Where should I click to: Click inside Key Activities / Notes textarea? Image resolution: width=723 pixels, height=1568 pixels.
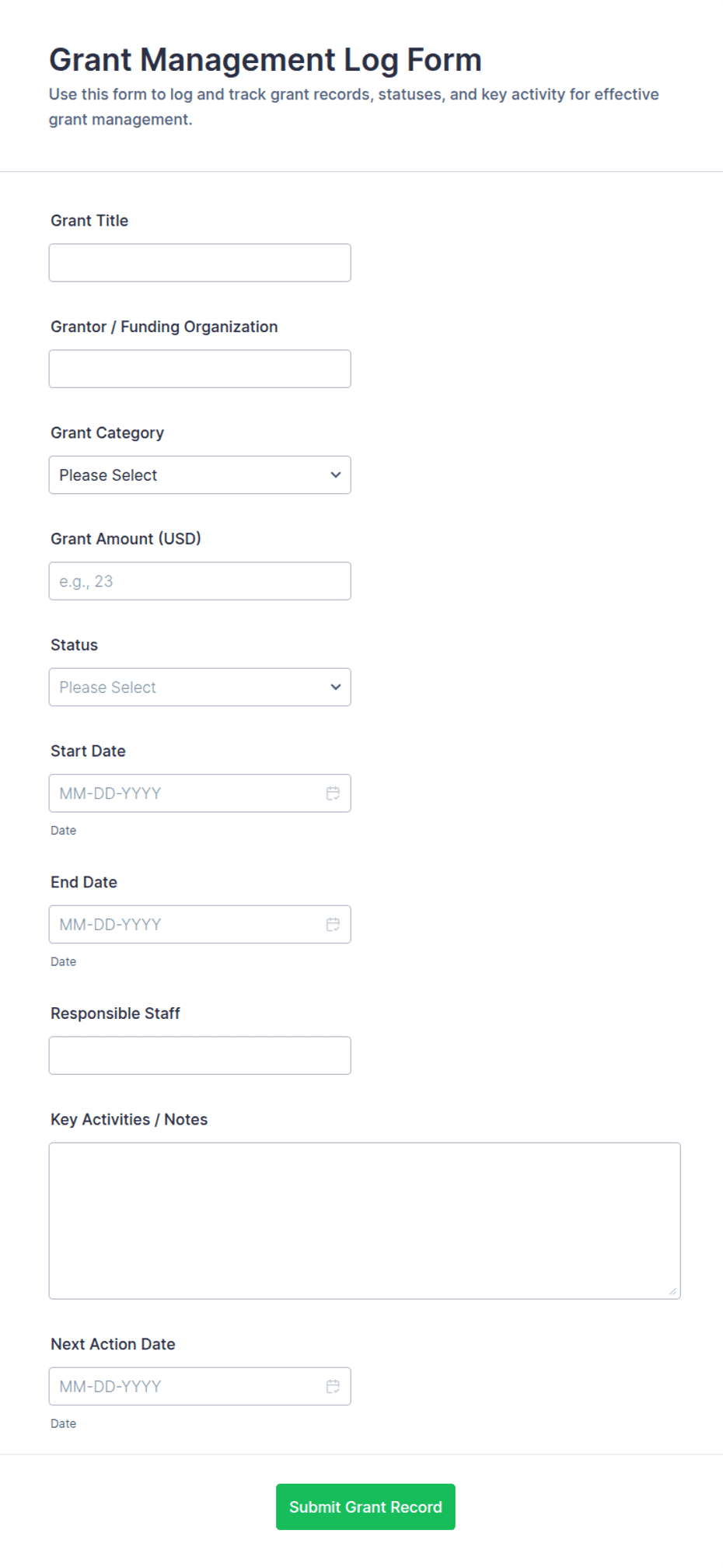point(365,1221)
